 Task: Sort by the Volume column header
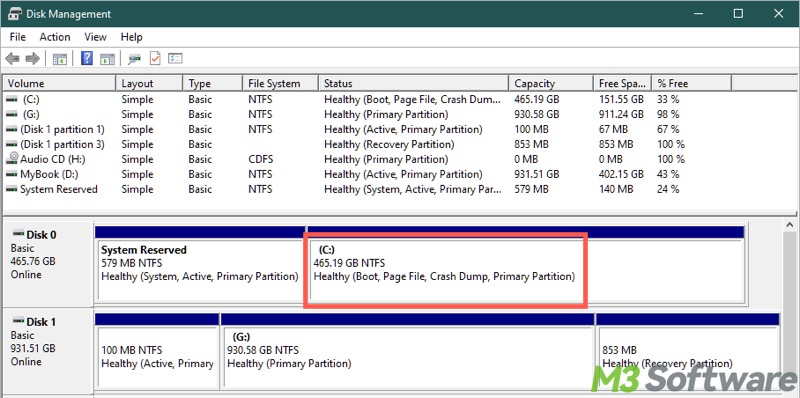point(60,83)
